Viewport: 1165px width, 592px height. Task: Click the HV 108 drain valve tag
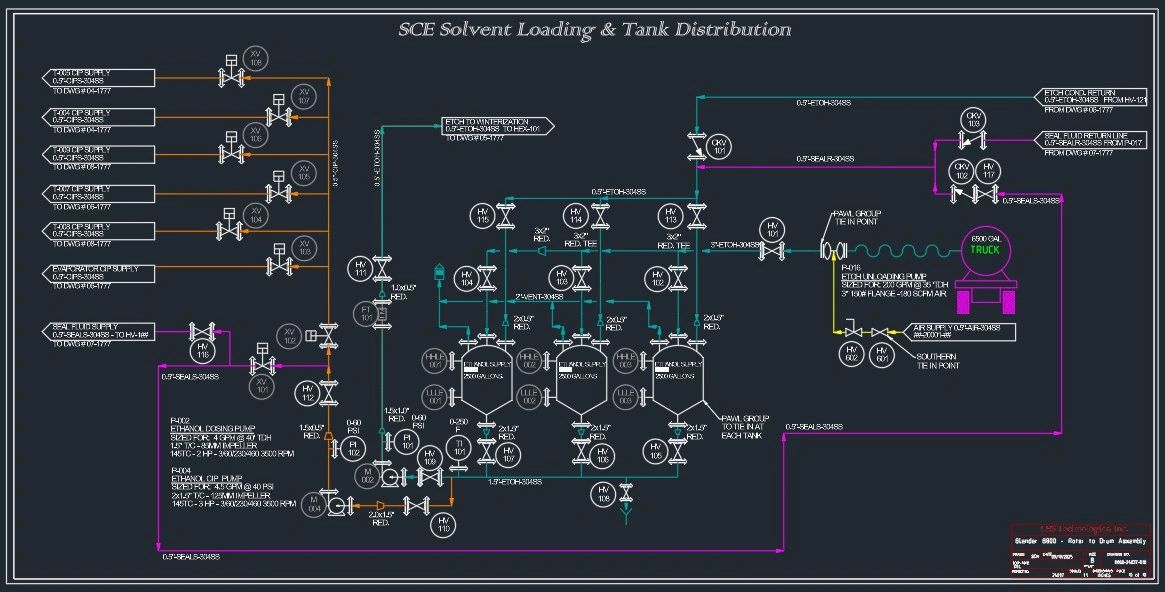[x=603, y=494]
